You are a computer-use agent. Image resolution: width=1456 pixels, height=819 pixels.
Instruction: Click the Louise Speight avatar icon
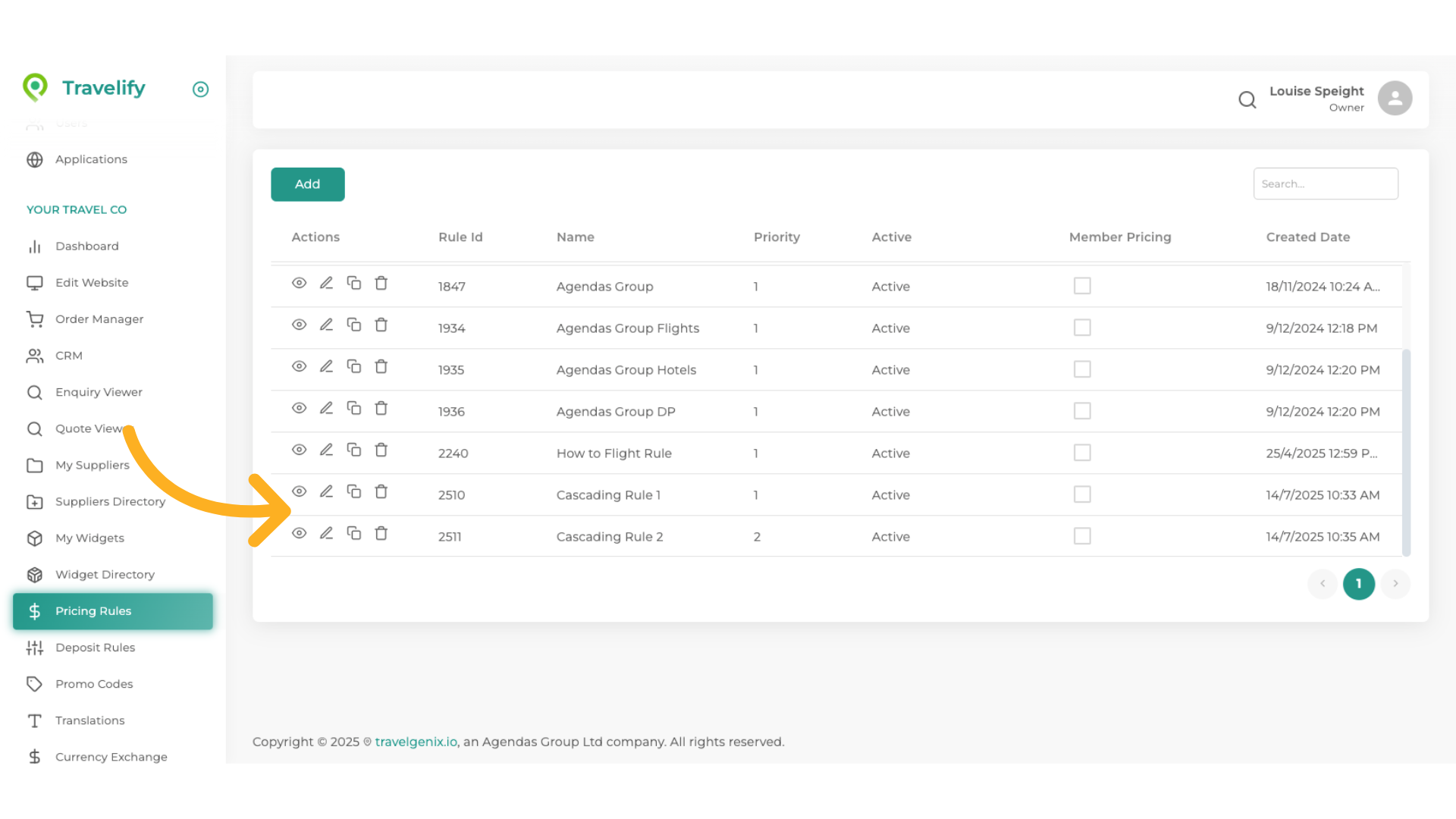click(x=1395, y=98)
